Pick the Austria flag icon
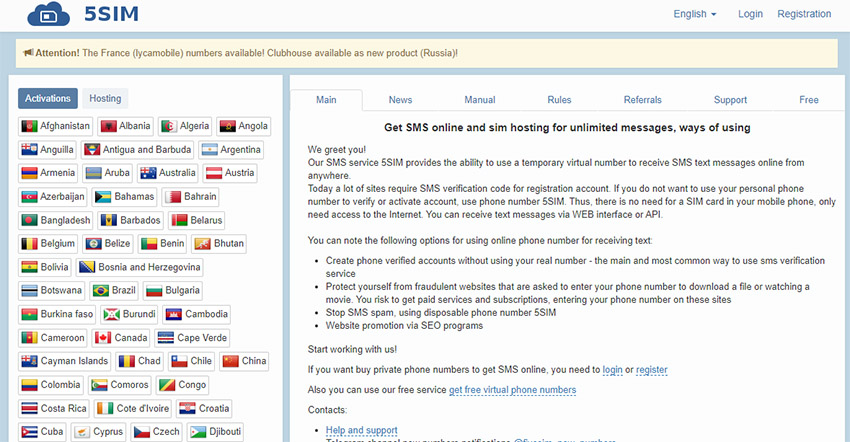This screenshot has width=850, height=442. click(214, 173)
